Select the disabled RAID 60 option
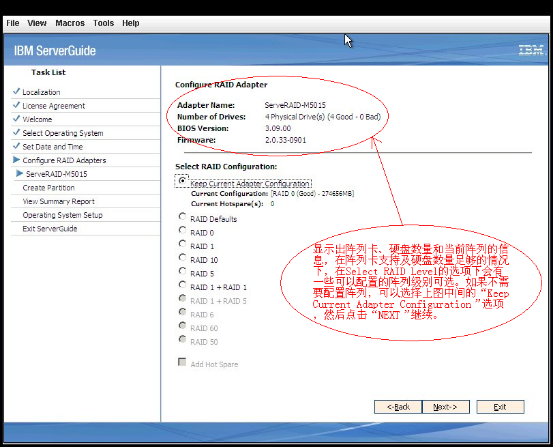Screen dimensions: 554x447 point(182,325)
